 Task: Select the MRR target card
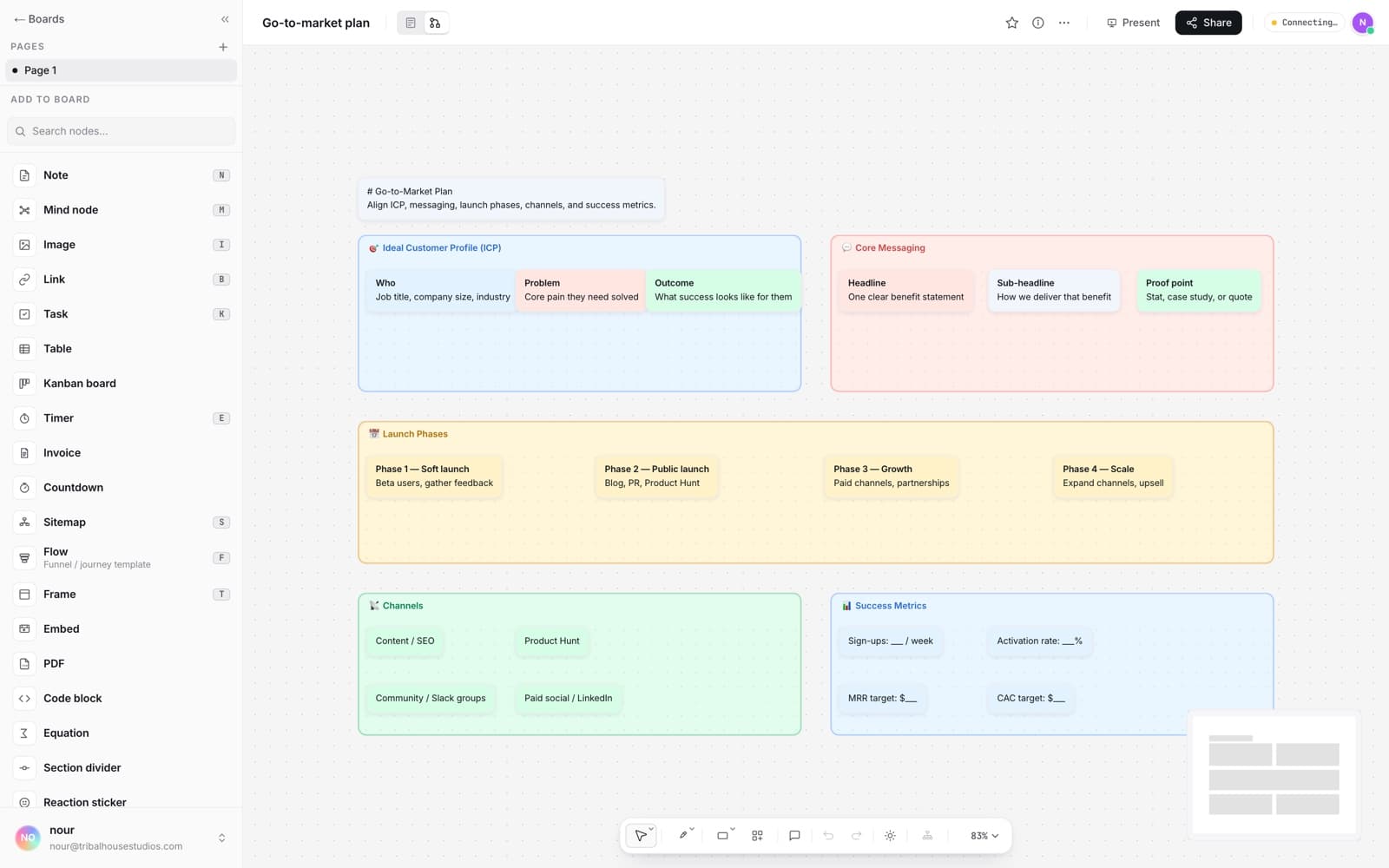coord(882,699)
